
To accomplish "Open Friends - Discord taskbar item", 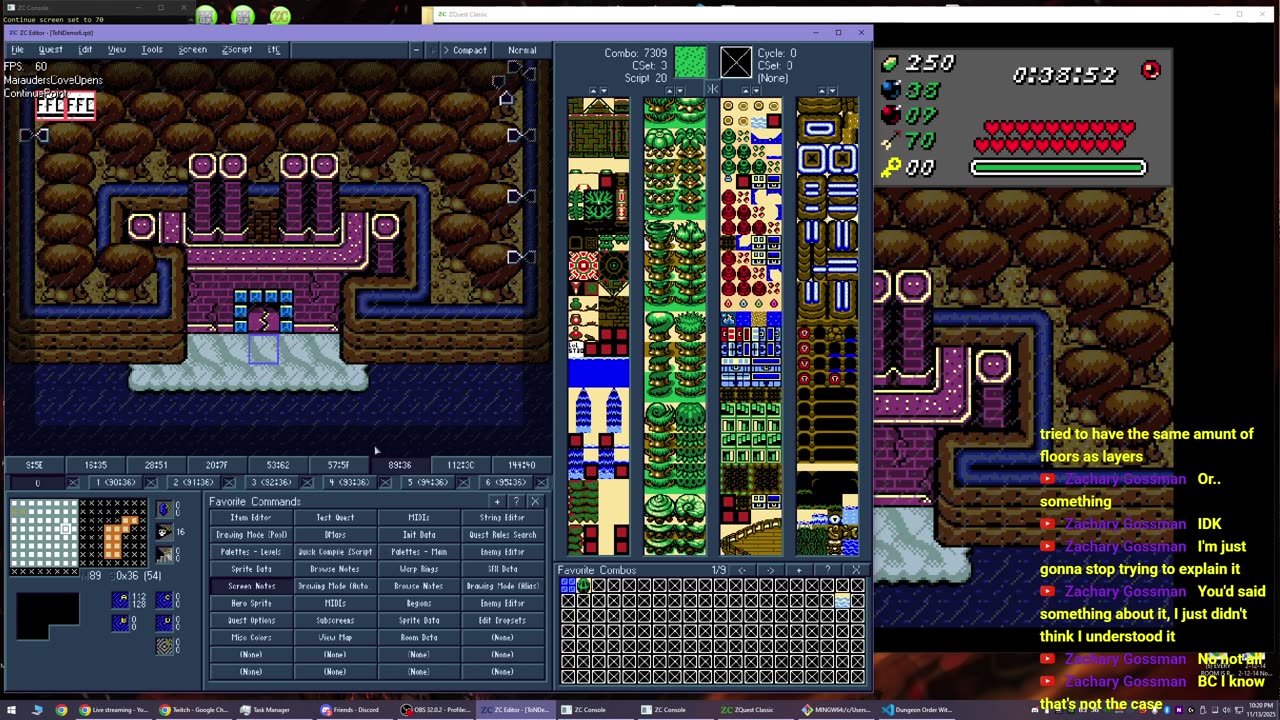I will (350, 710).
